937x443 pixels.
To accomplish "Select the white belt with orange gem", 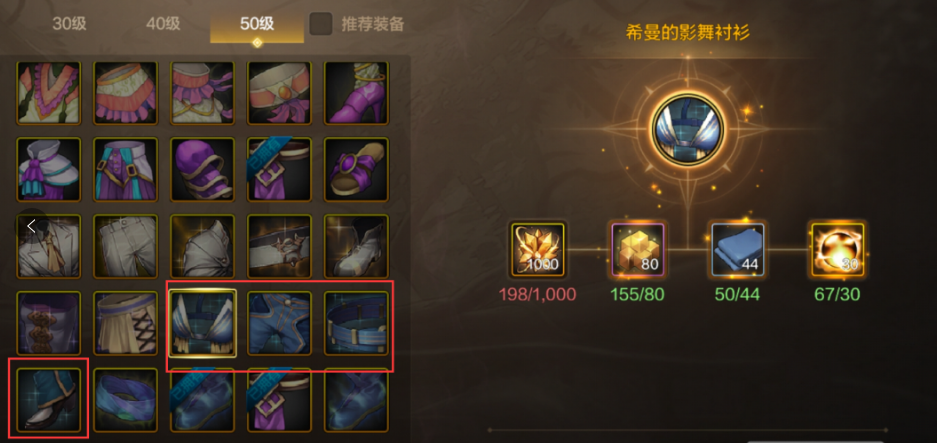I will [x=279, y=93].
